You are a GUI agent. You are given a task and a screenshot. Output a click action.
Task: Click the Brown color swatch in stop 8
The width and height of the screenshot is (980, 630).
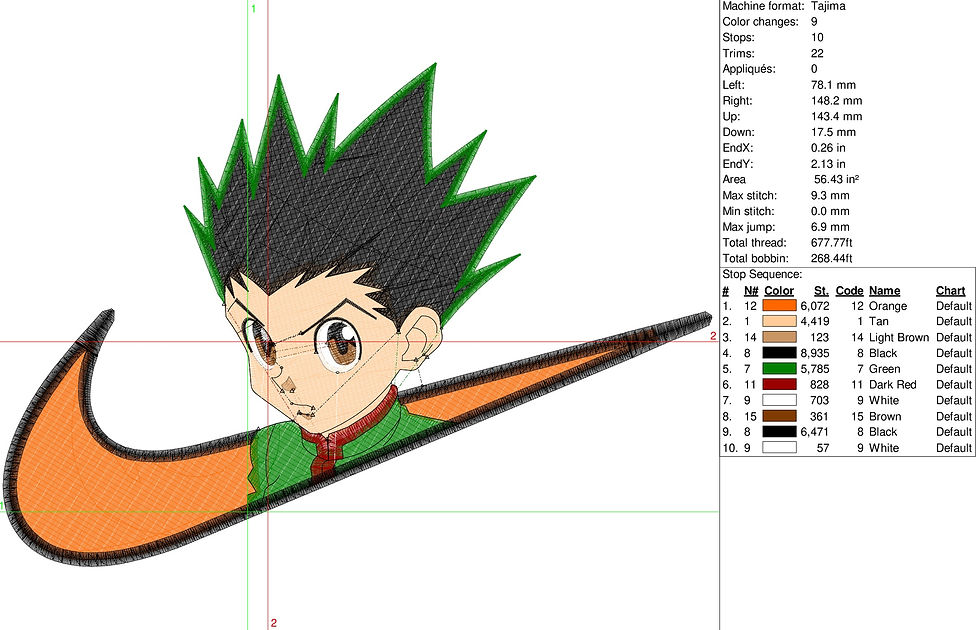779,416
